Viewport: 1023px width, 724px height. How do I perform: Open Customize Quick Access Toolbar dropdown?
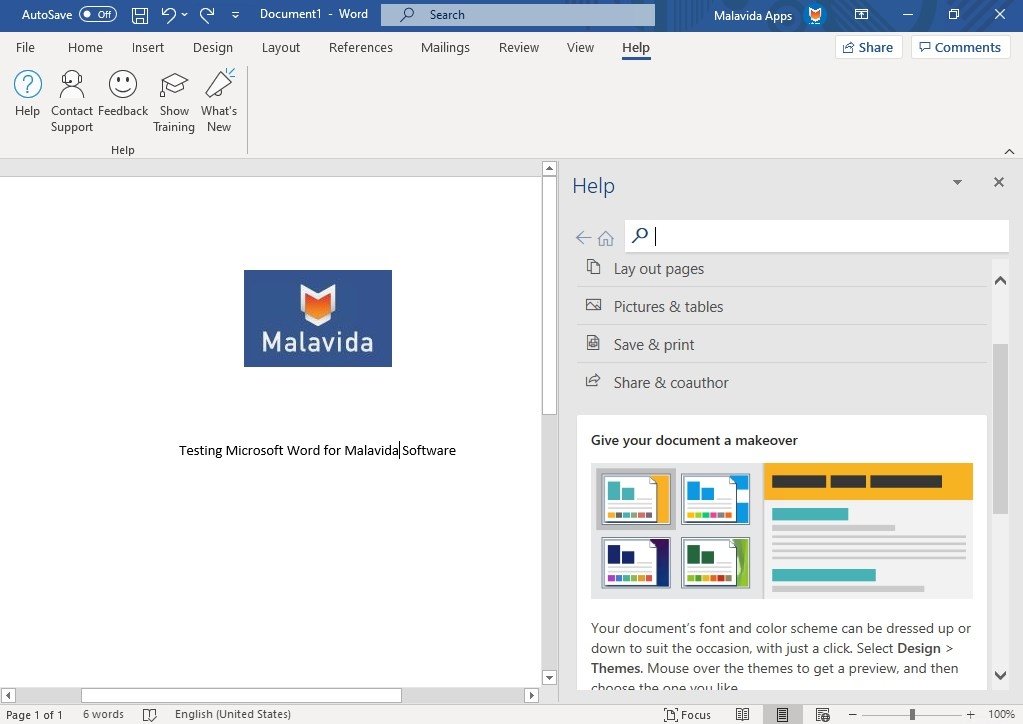[236, 14]
